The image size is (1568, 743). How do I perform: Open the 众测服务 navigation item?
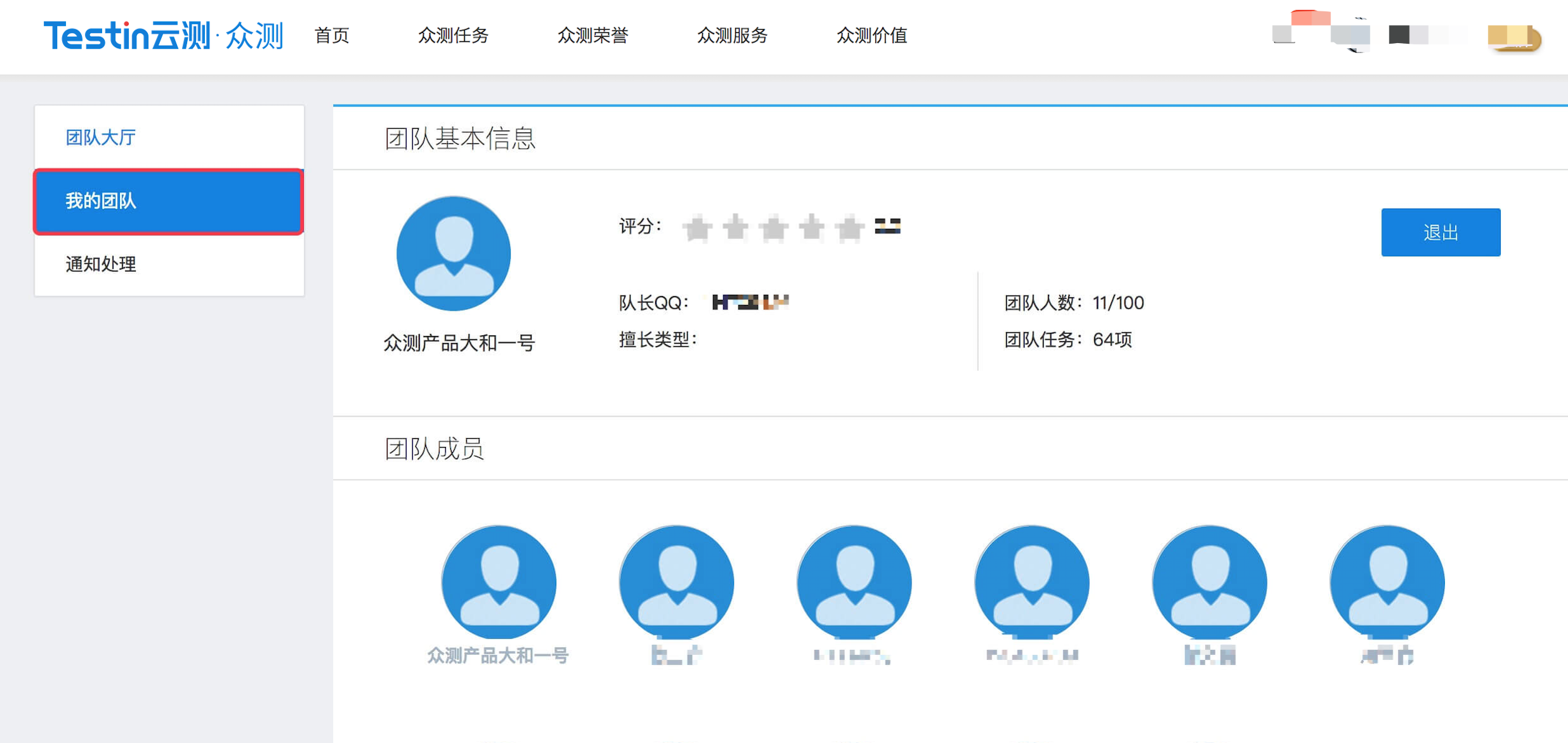pos(732,36)
